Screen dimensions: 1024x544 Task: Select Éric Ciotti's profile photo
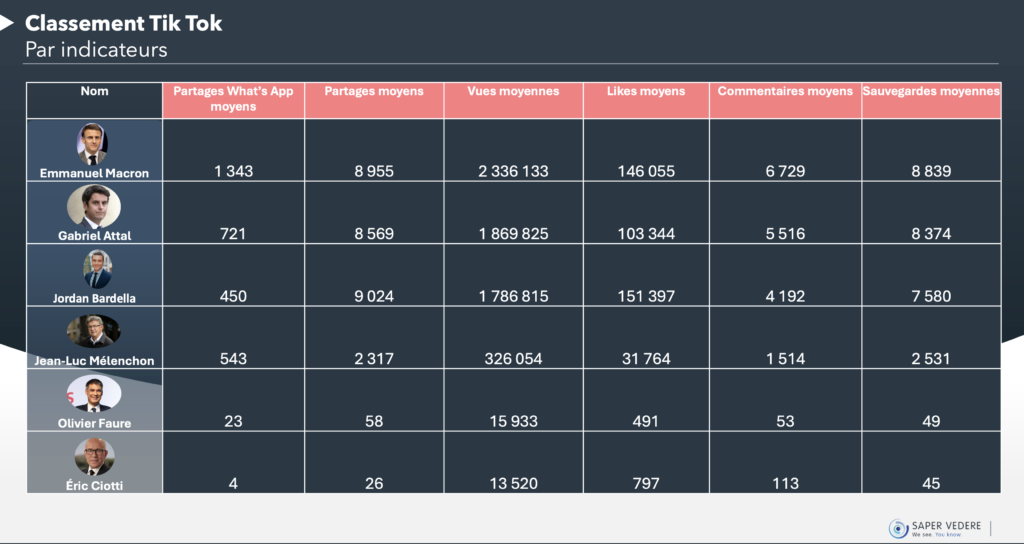click(94, 456)
